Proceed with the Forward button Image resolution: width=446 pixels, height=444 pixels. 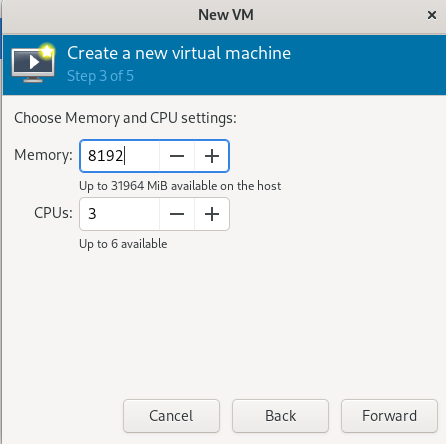[x=389, y=416]
